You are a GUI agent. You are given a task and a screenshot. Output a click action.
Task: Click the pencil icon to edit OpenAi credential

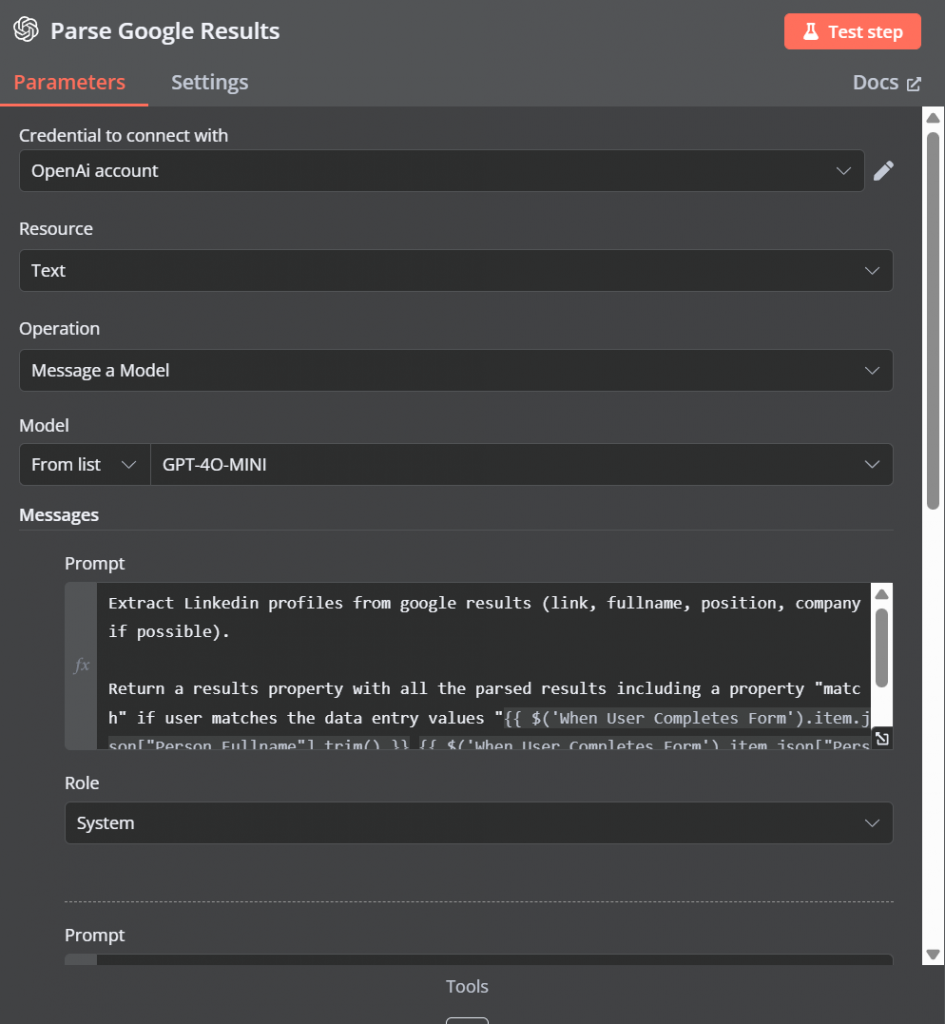click(884, 170)
